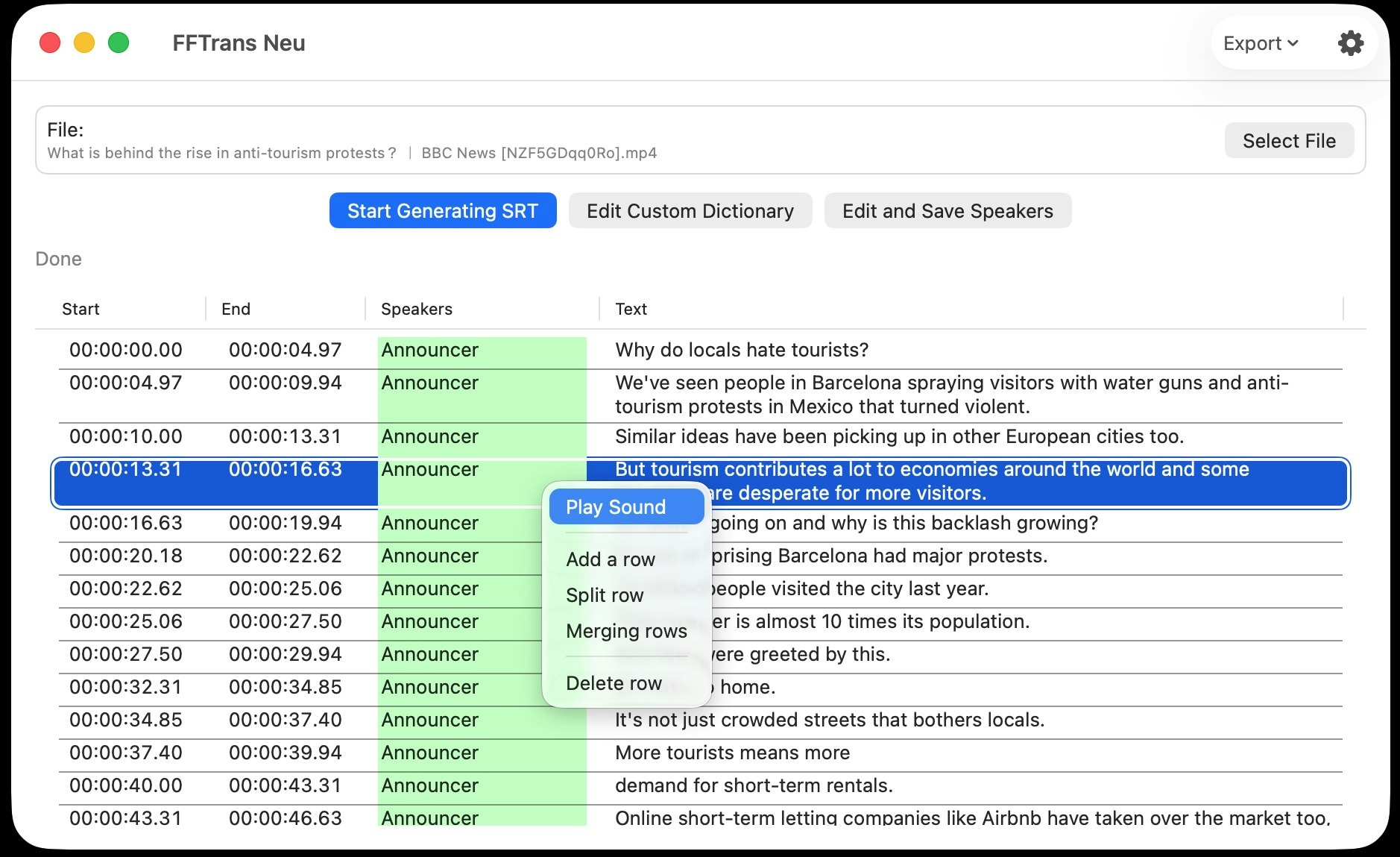Click 'people visited the city last year' text
1400x857 pixels.
[850, 588]
